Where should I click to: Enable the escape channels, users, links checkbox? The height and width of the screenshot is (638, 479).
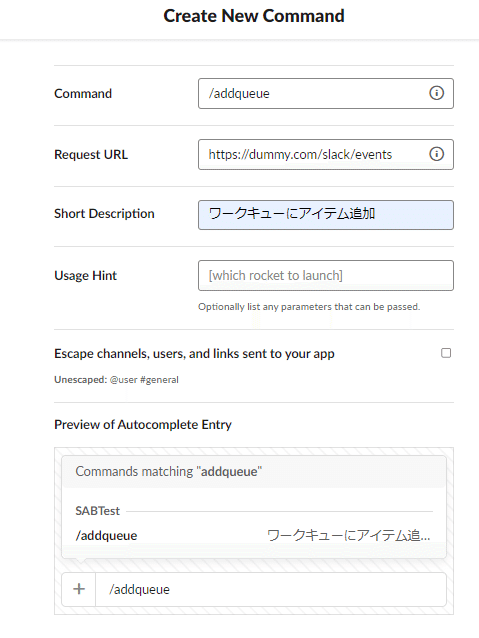coord(446,353)
